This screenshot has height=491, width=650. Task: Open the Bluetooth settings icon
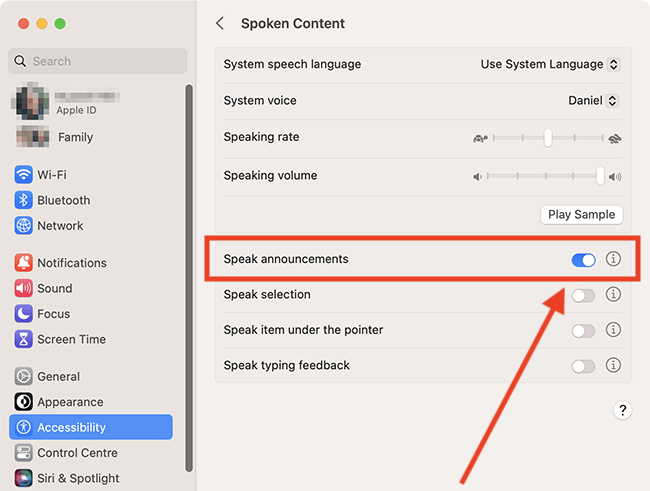point(24,200)
